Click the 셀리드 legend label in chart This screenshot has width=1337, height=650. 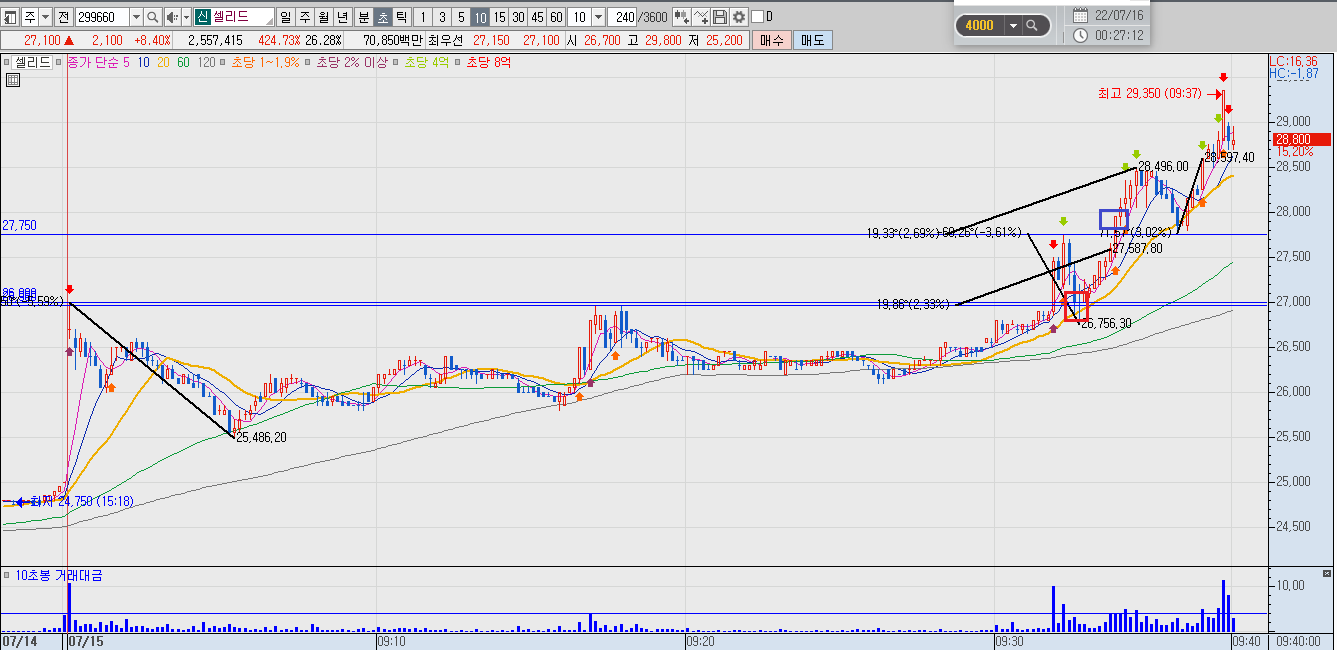[33, 61]
